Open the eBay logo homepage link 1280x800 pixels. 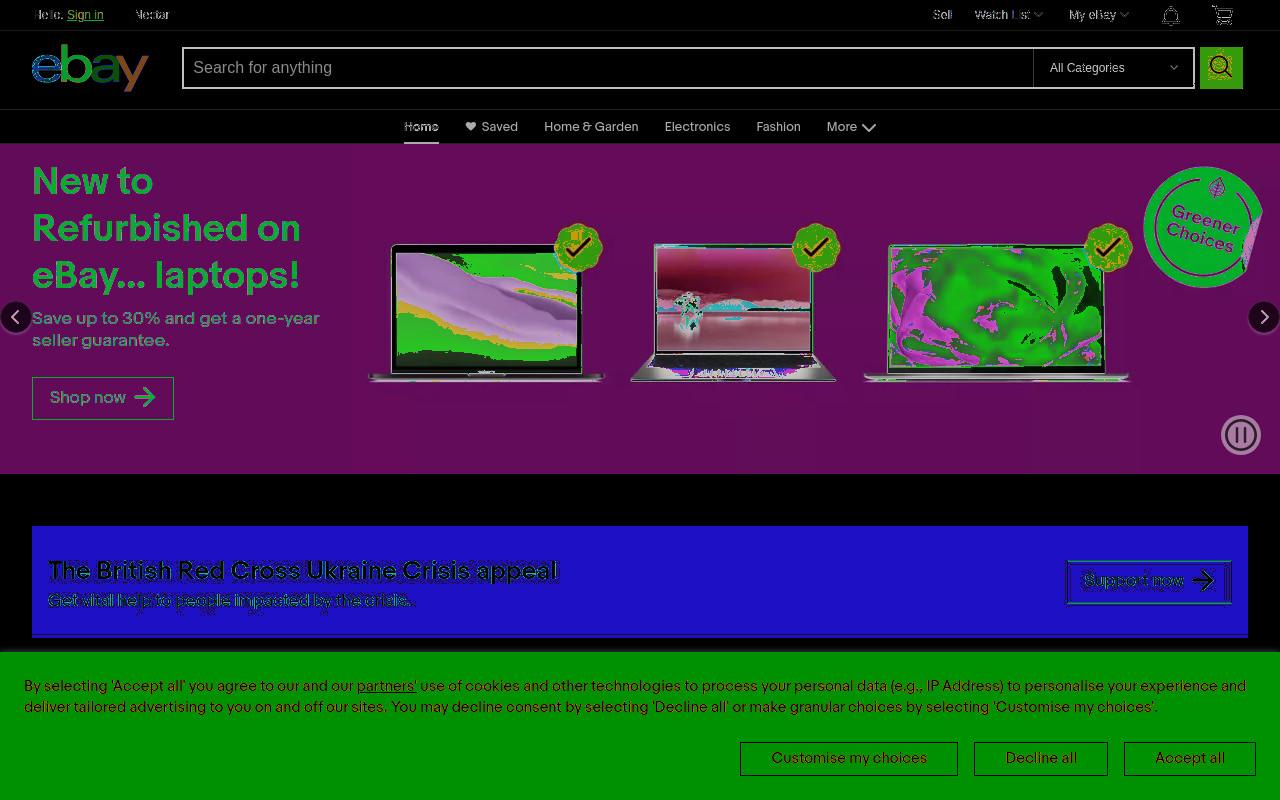click(90, 67)
